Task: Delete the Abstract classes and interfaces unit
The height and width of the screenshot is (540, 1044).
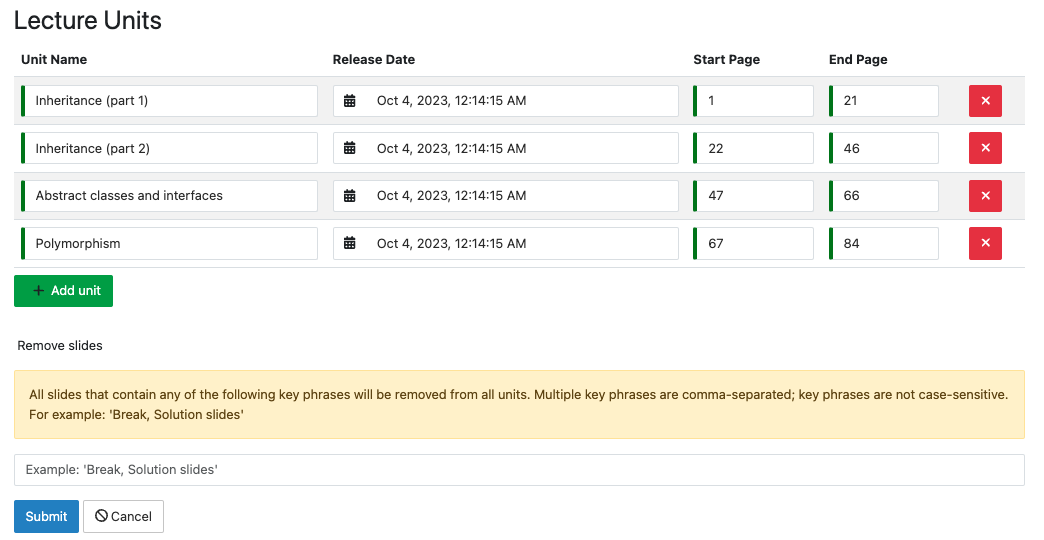Action: pos(984,196)
